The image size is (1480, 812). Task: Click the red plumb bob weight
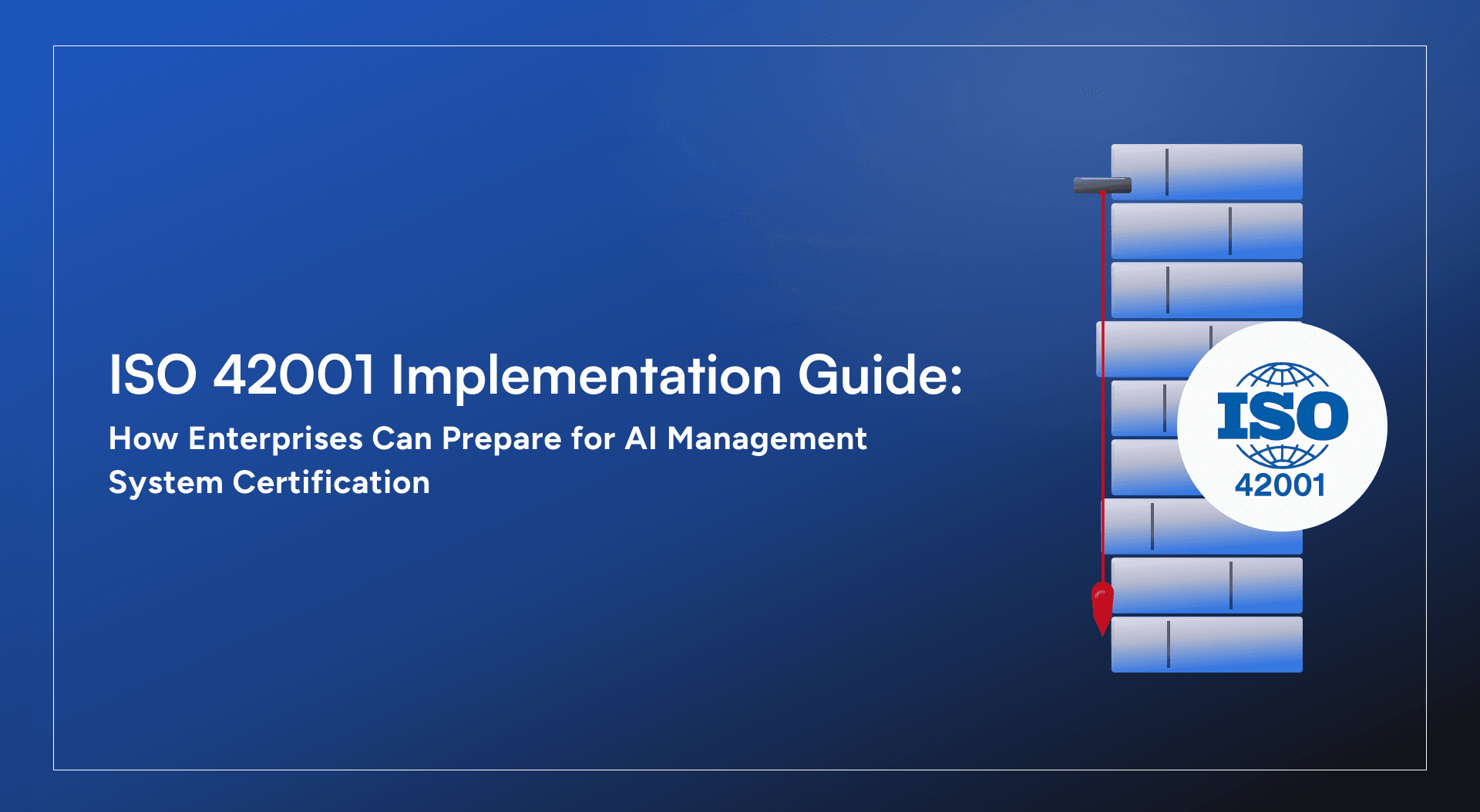[x=1102, y=608]
